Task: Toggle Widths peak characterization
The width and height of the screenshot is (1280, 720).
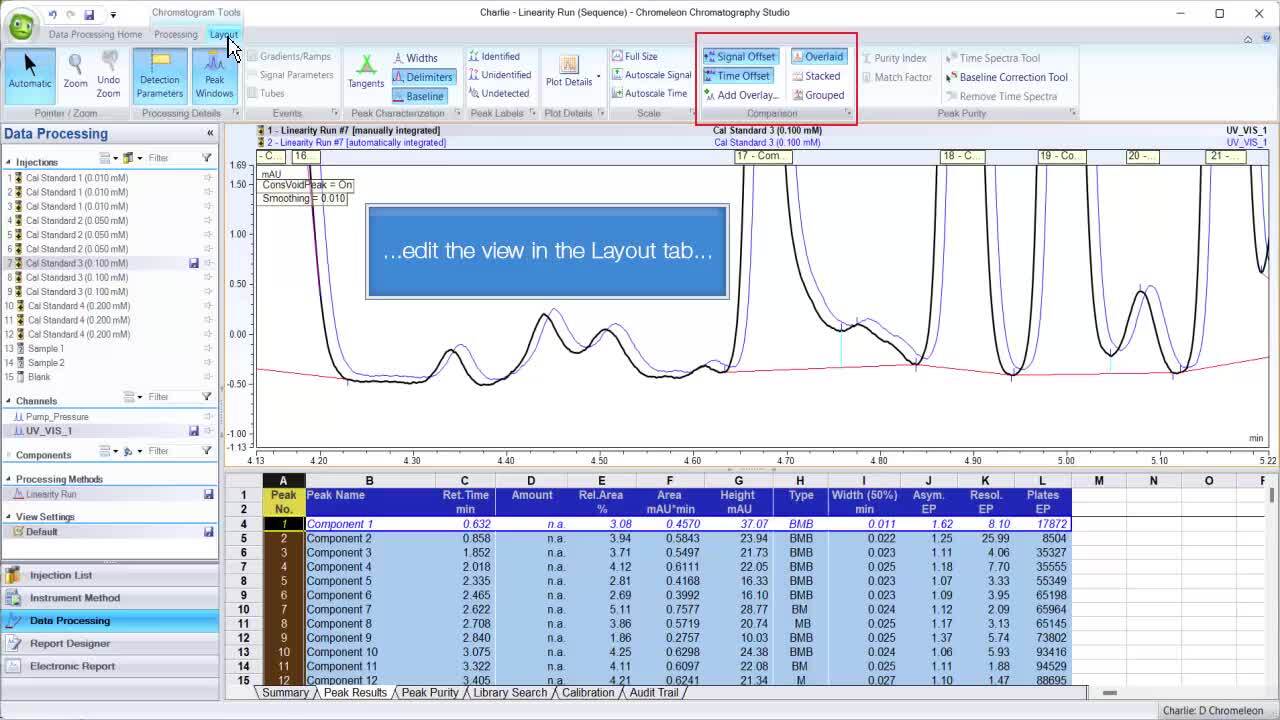Action: pos(414,58)
